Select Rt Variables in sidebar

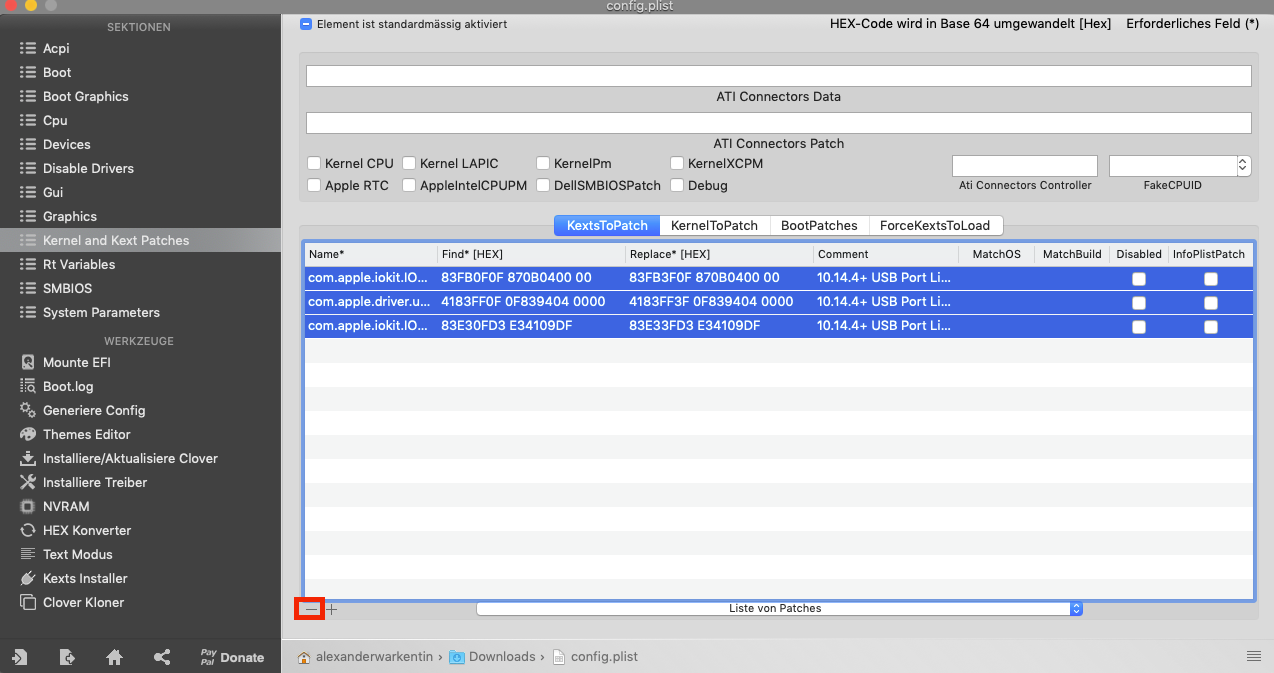tap(79, 264)
